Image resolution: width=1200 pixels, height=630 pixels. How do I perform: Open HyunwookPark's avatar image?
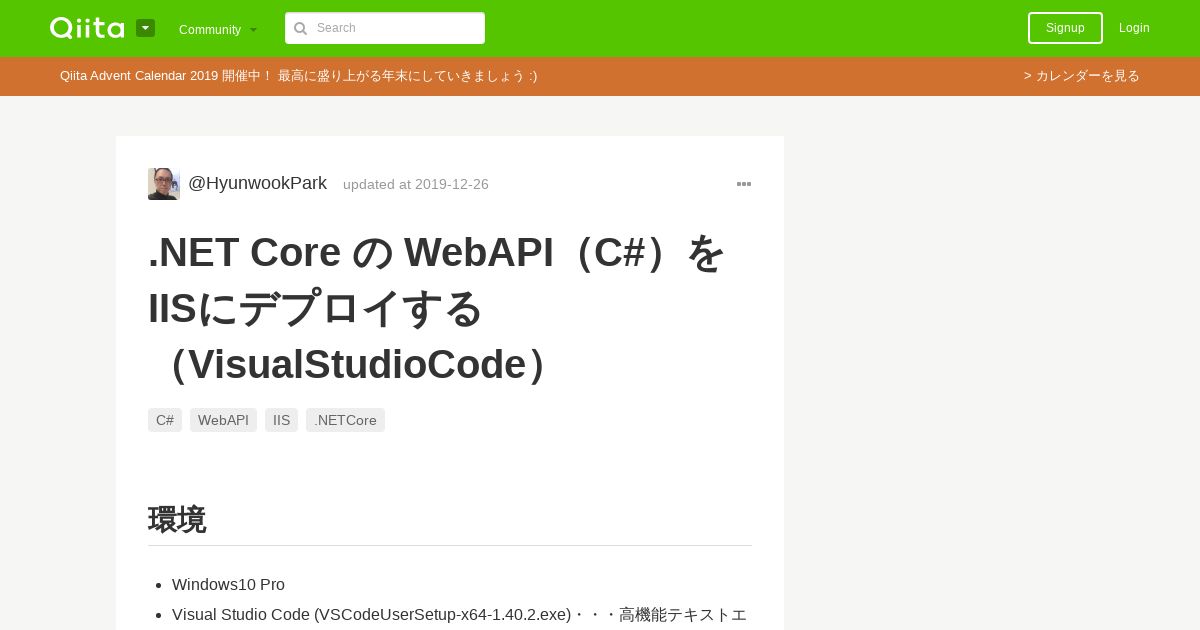[x=164, y=184]
